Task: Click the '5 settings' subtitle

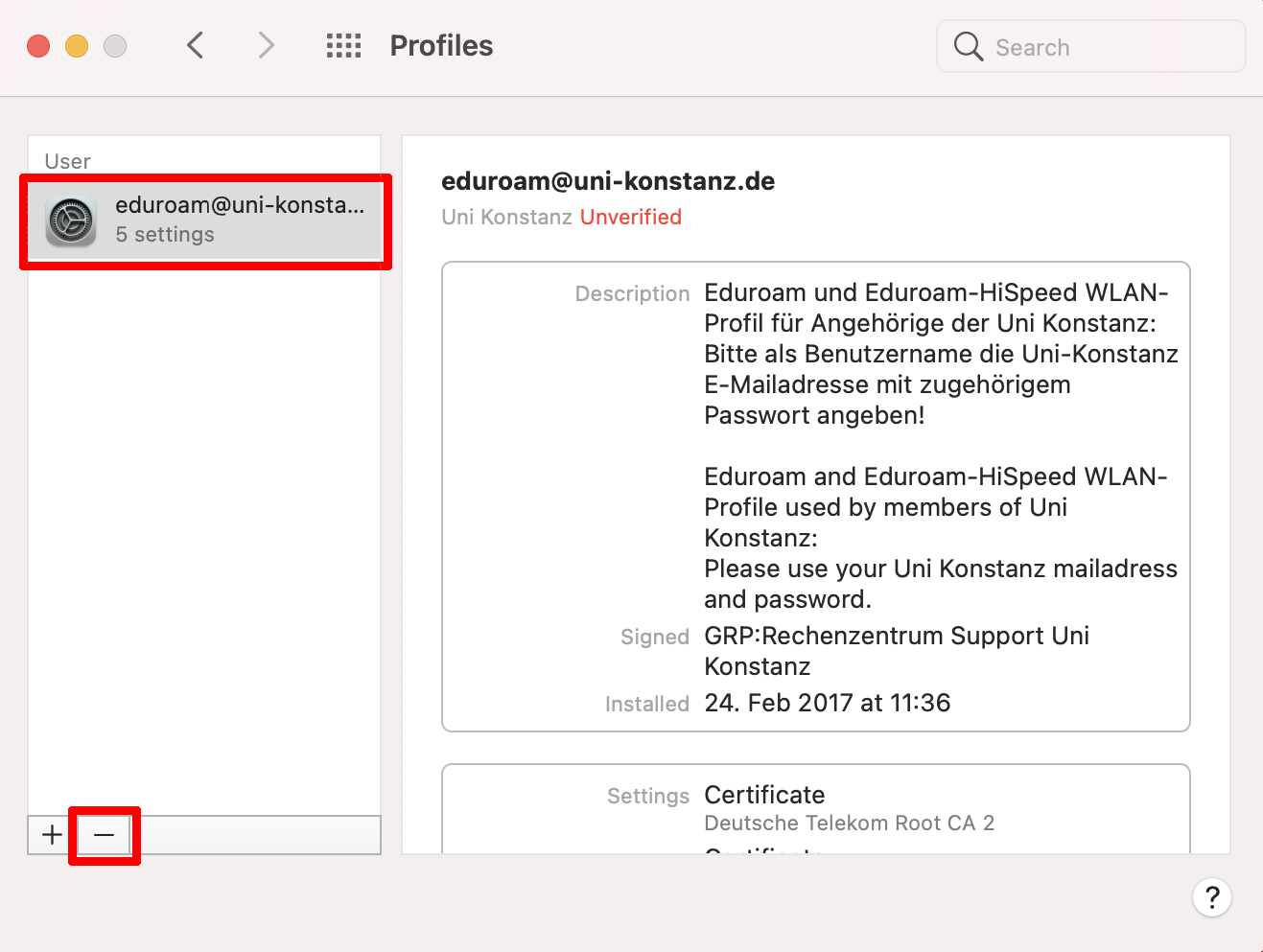Action: coord(165,235)
